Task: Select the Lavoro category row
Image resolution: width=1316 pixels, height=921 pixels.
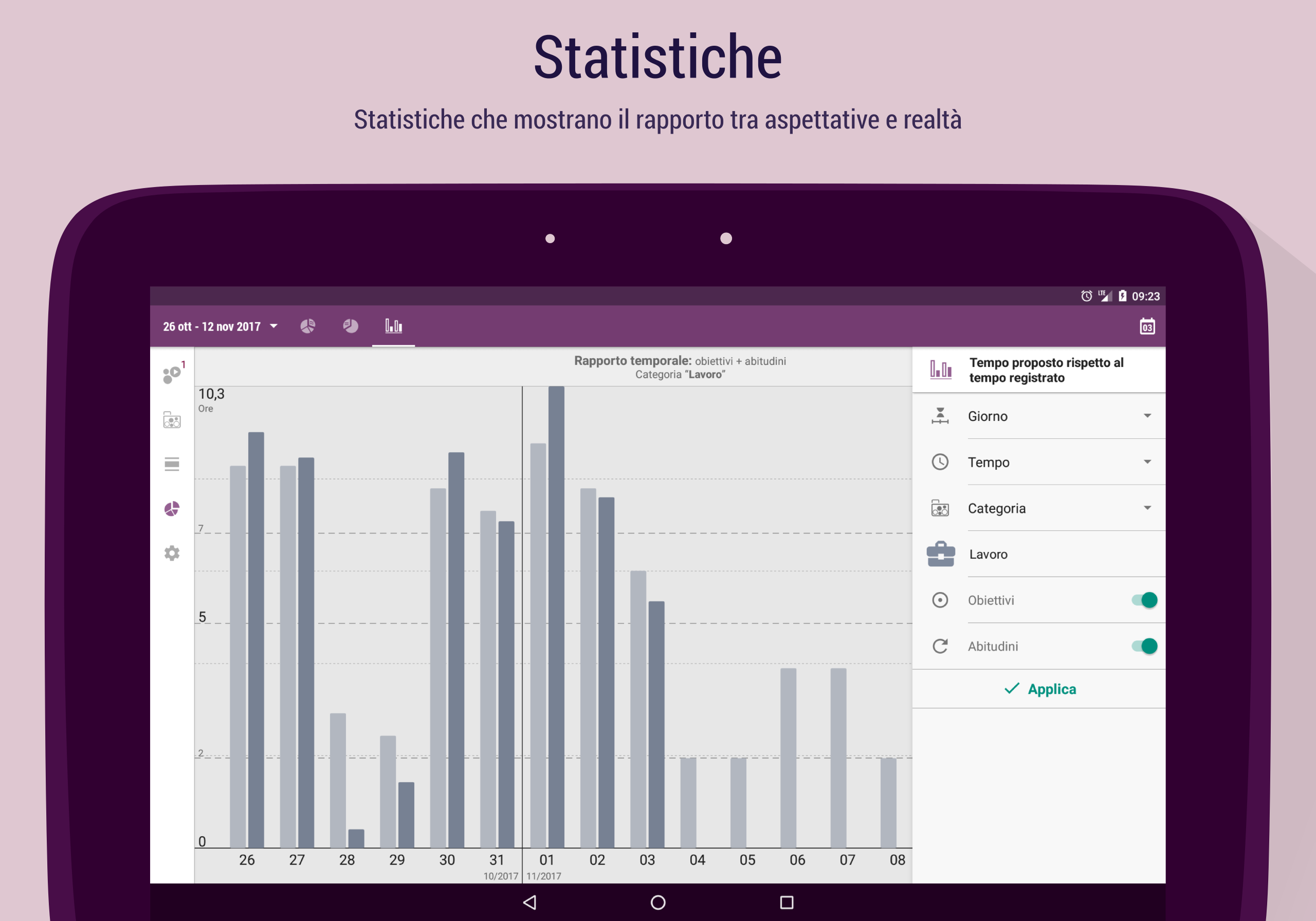Action: 1038,554
